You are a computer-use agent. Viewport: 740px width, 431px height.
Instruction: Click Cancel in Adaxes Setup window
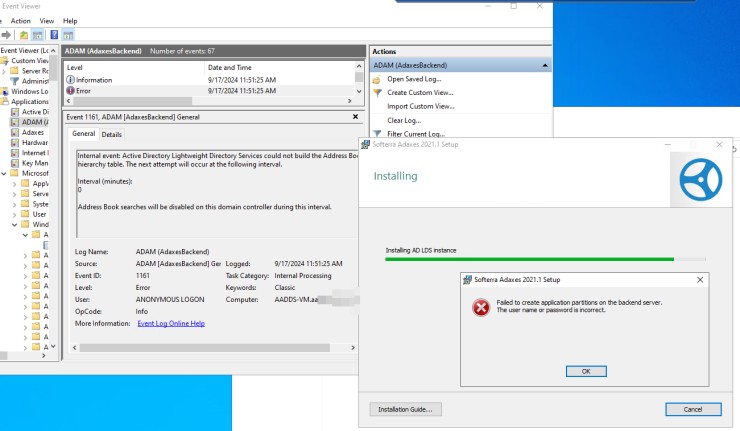click(693, 409)
